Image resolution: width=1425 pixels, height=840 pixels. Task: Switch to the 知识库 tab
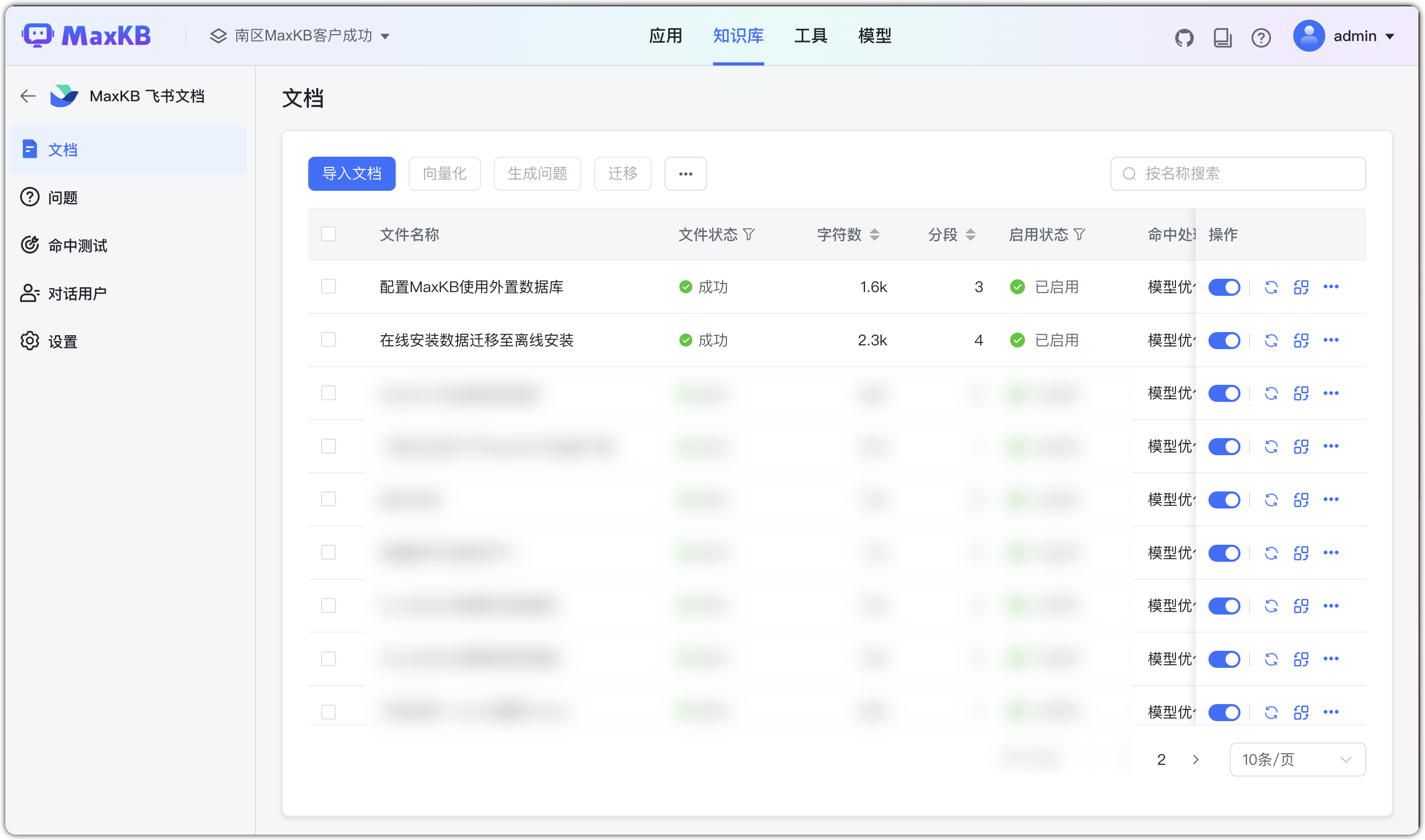738,36
